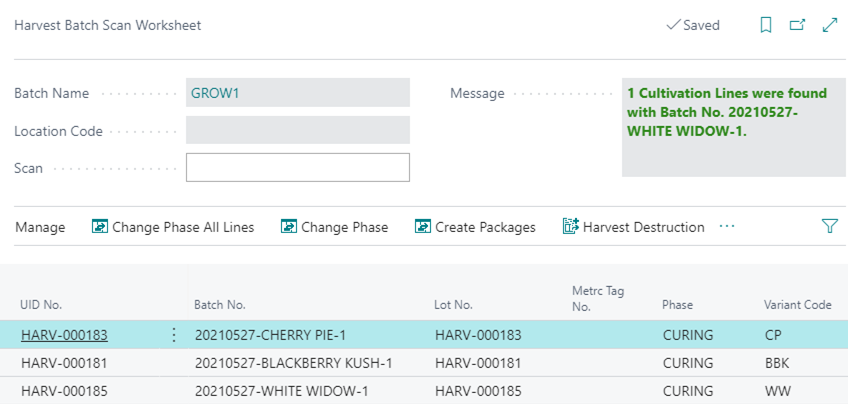
Task: Show more actions ellipsis in toolbar
Action: click(x=727, y=227)
